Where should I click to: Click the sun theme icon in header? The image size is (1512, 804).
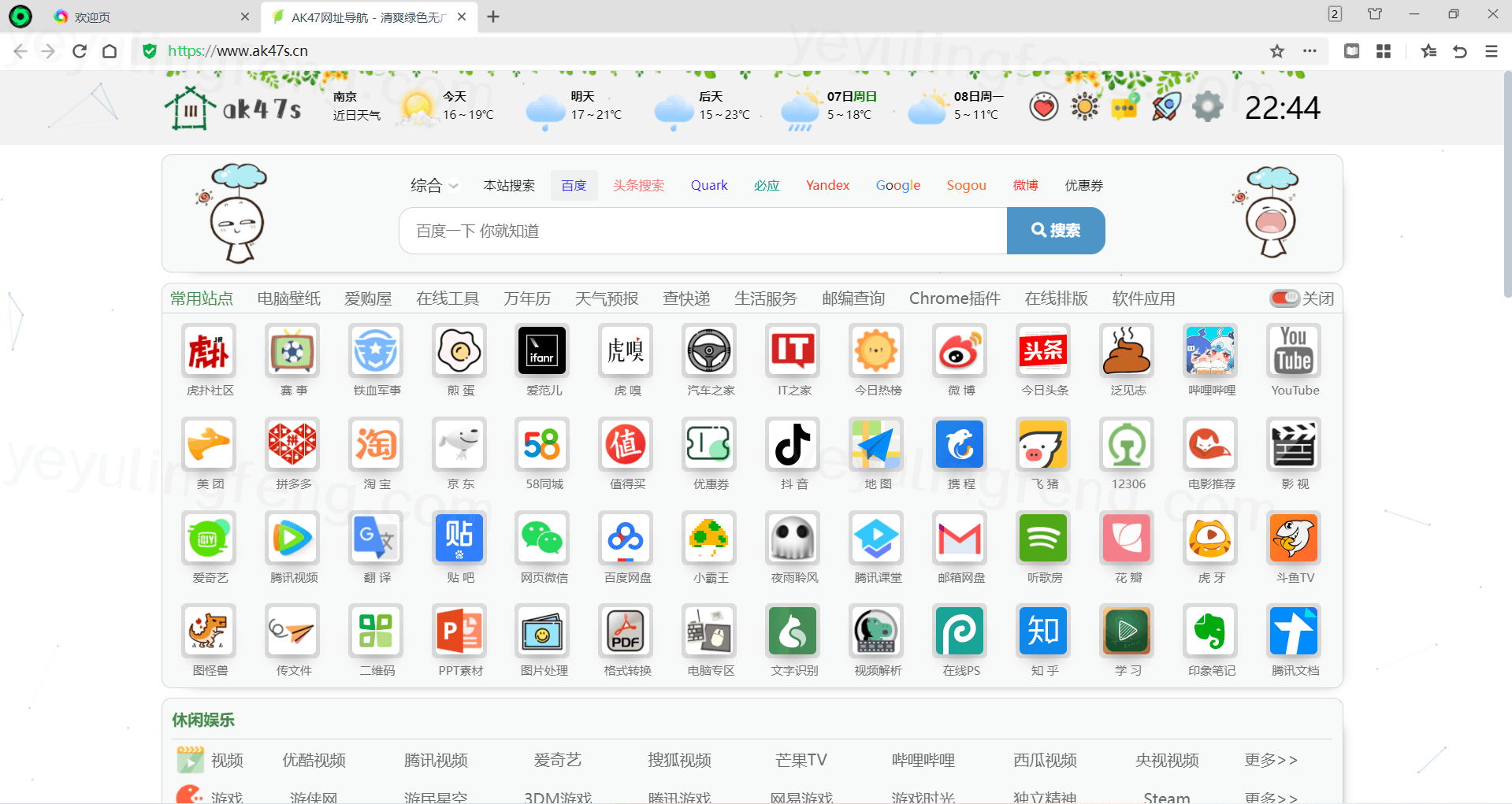(x=1085, y=106)
